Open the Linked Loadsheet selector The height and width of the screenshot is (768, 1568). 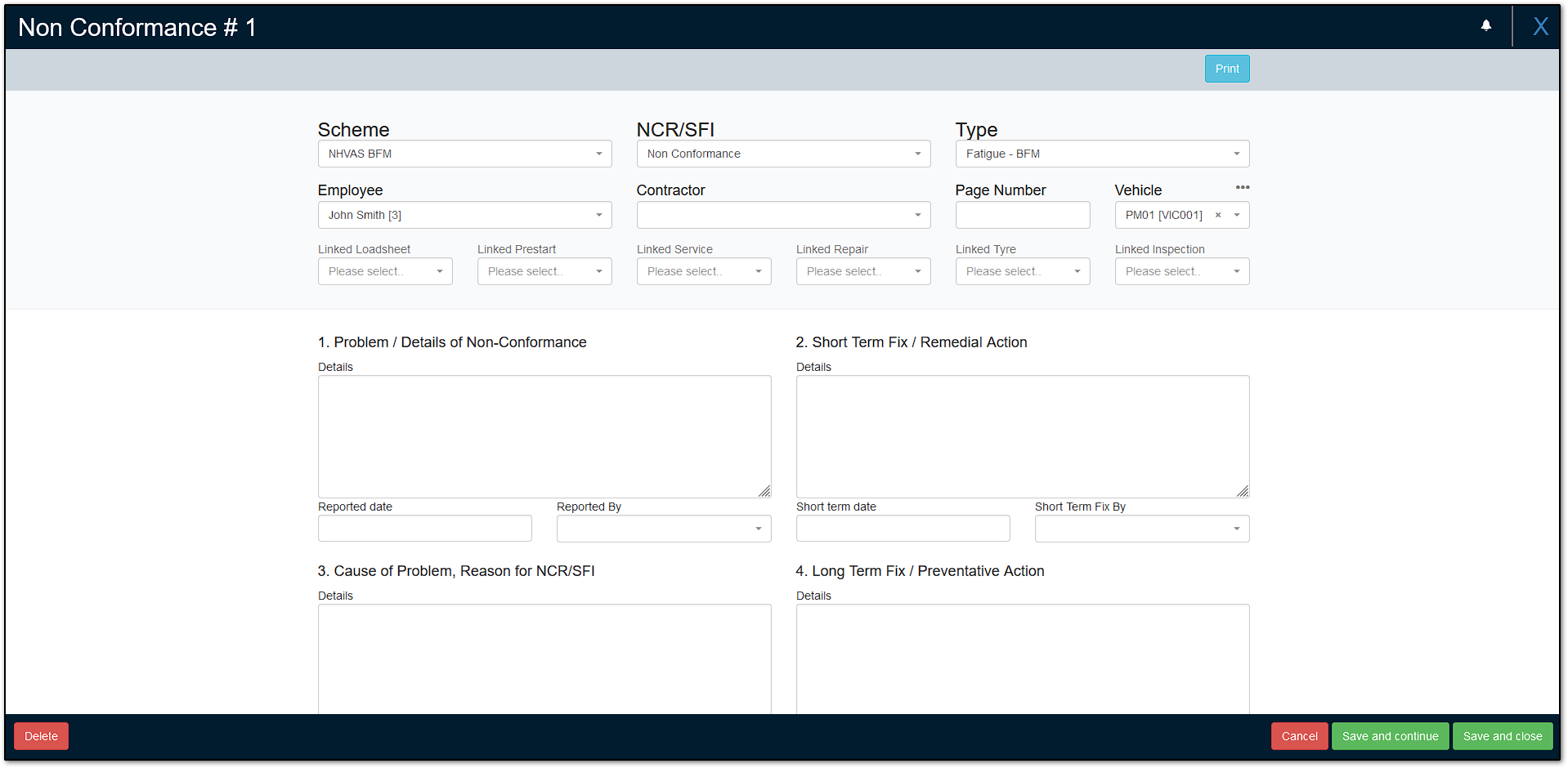click(x=441, y=271)
